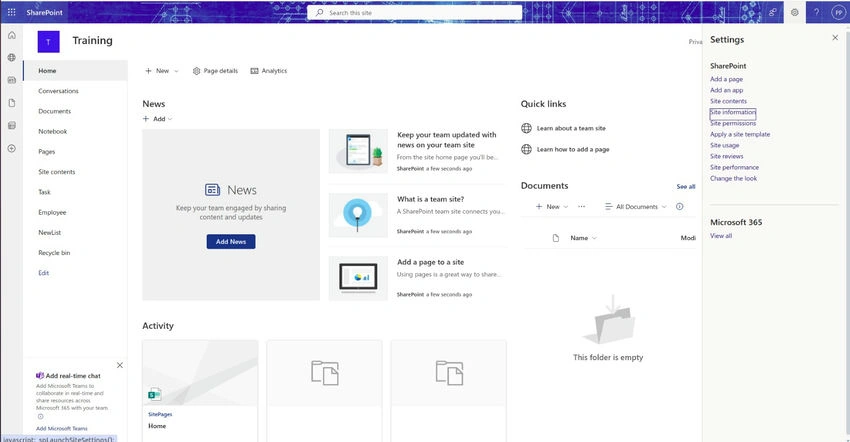Open Site usage in Settings

tap(725, 145)
